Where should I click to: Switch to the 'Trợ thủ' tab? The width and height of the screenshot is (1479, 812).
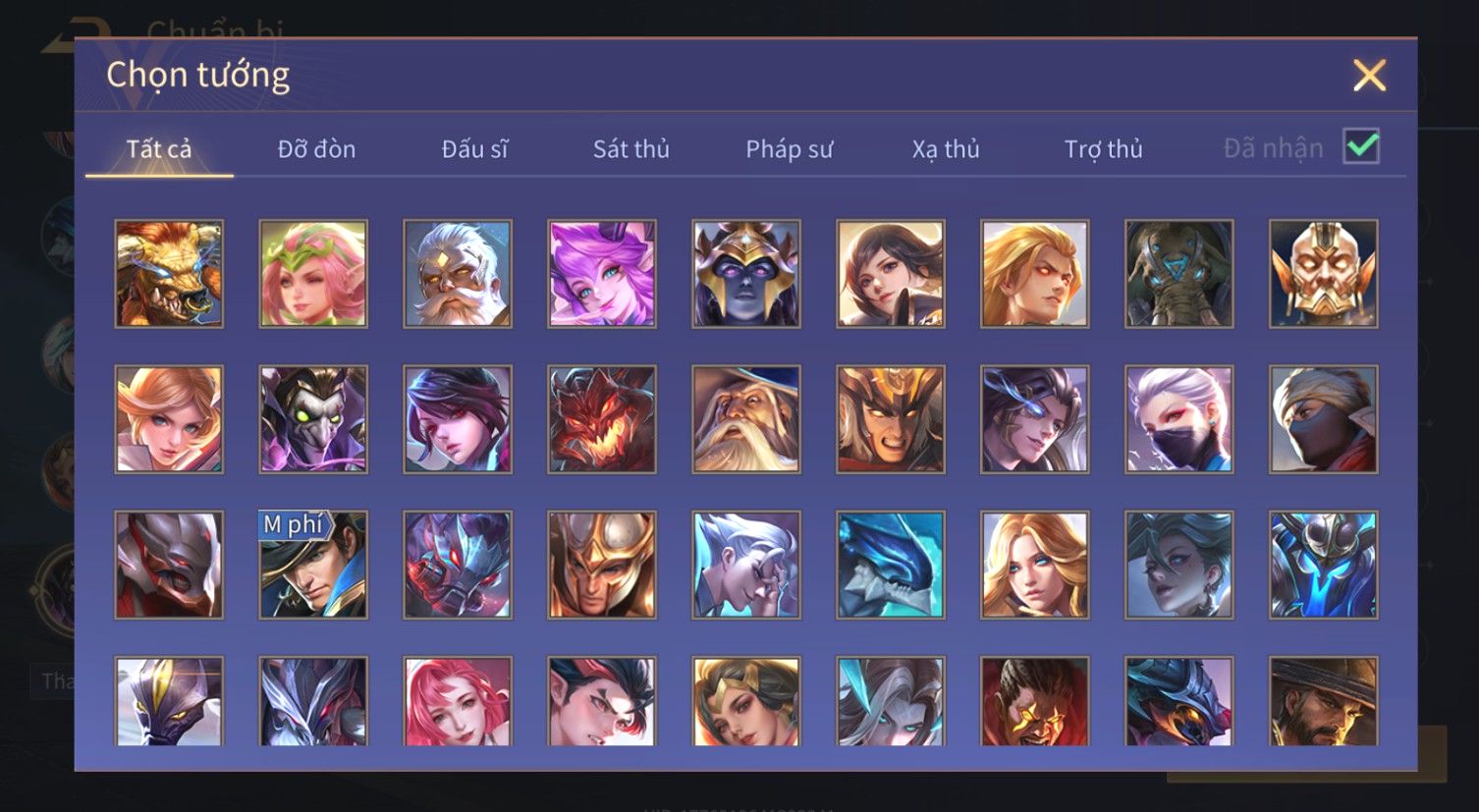click(x=1104, y=149)
